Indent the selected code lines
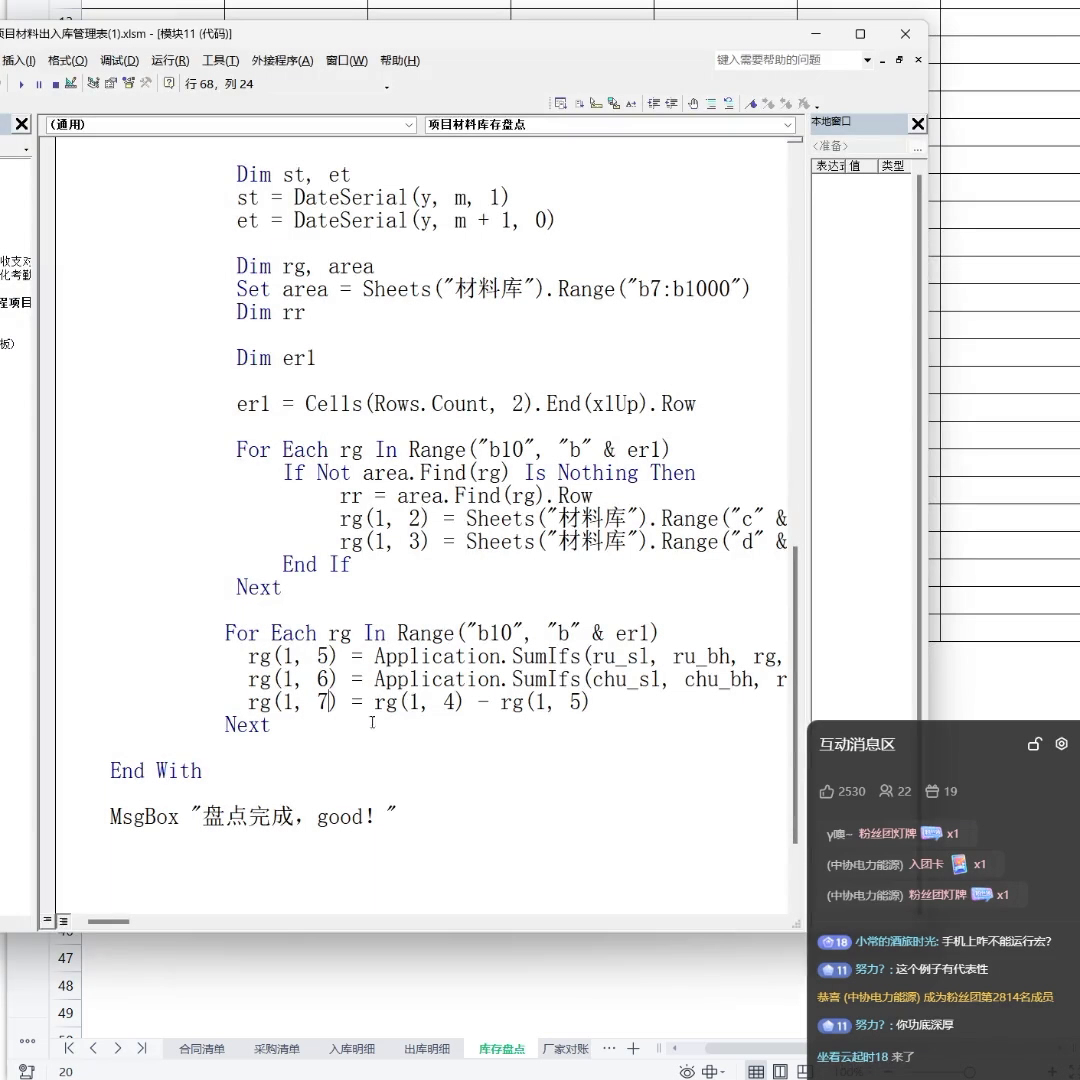1080x1080 pixels. [654, 103]
